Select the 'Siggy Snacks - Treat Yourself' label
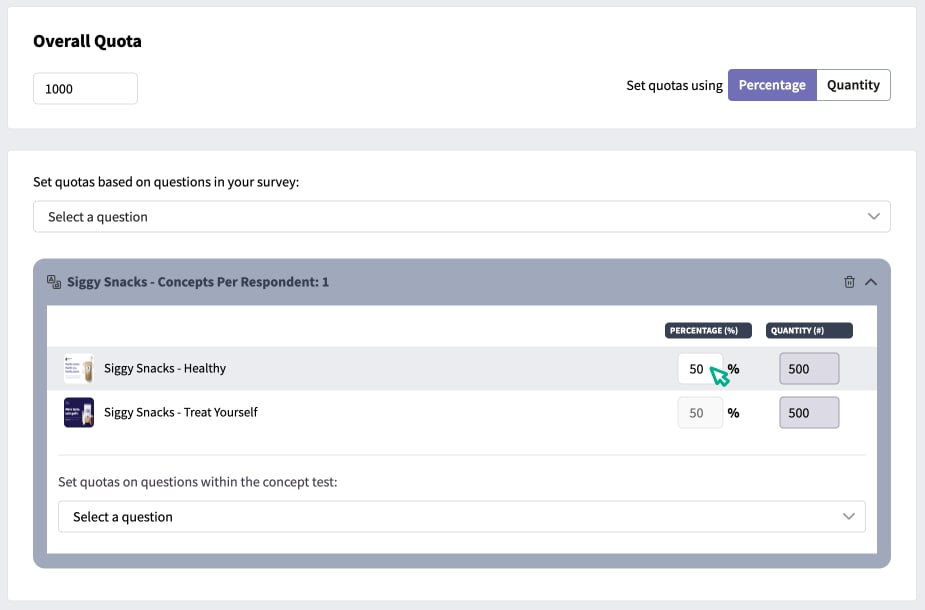The image size is (925, 610). pos(181,412)
